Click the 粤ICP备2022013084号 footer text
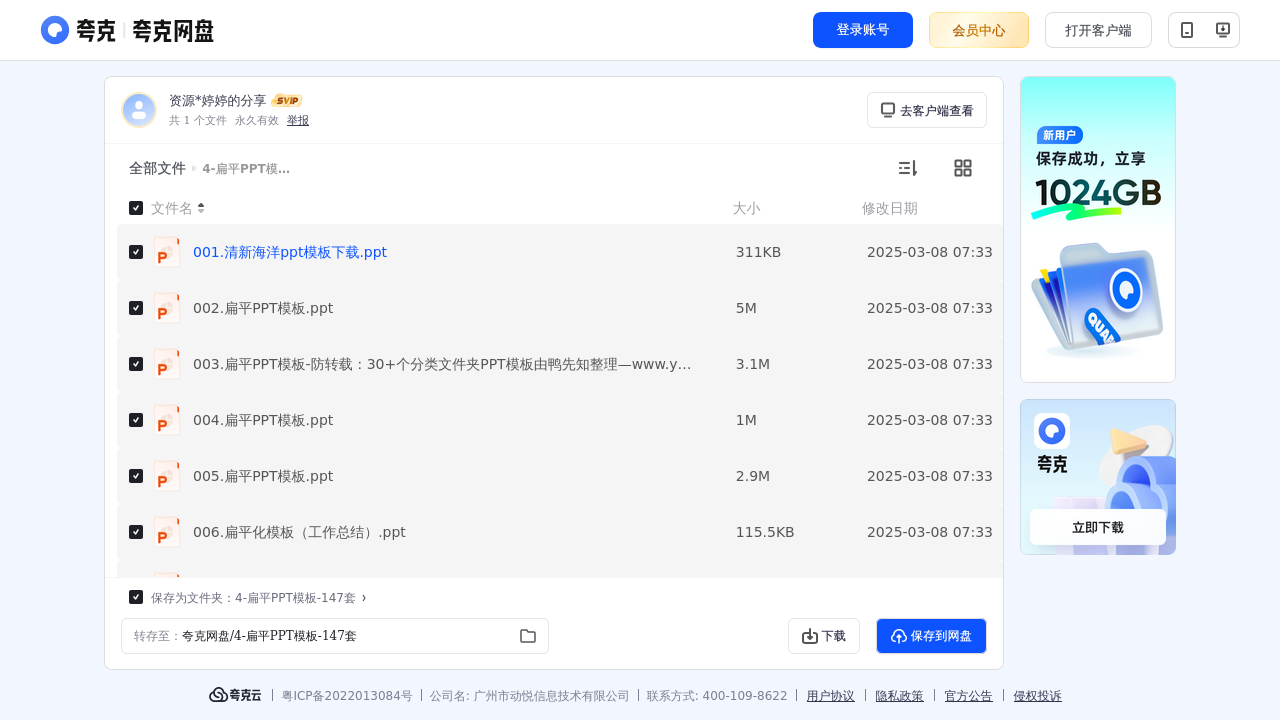This screenshot has width=1280, height=720. click(x=347, y=696)
